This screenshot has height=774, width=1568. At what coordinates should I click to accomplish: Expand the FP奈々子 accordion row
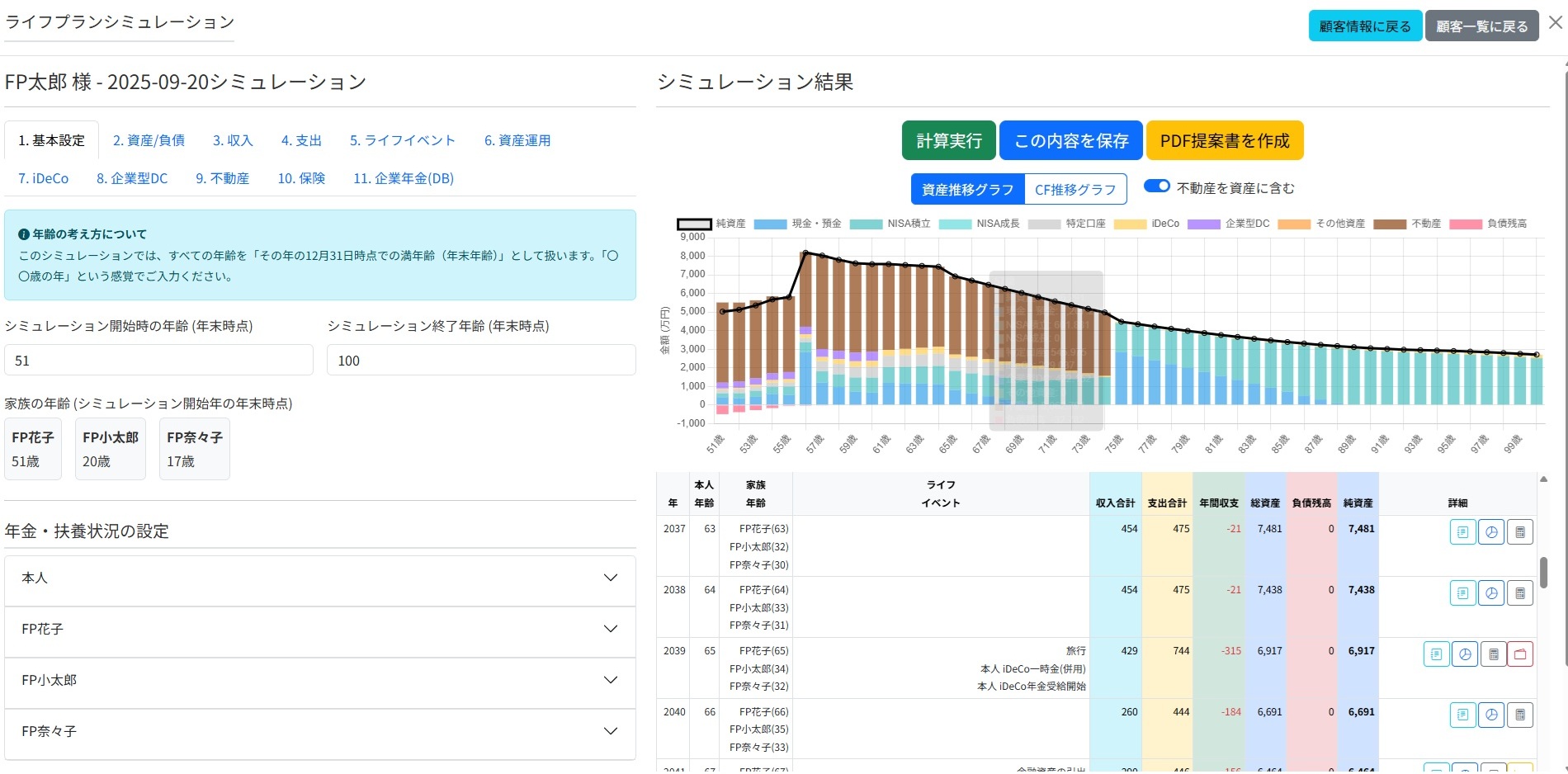pyautogui.click(x=319, y=732)
